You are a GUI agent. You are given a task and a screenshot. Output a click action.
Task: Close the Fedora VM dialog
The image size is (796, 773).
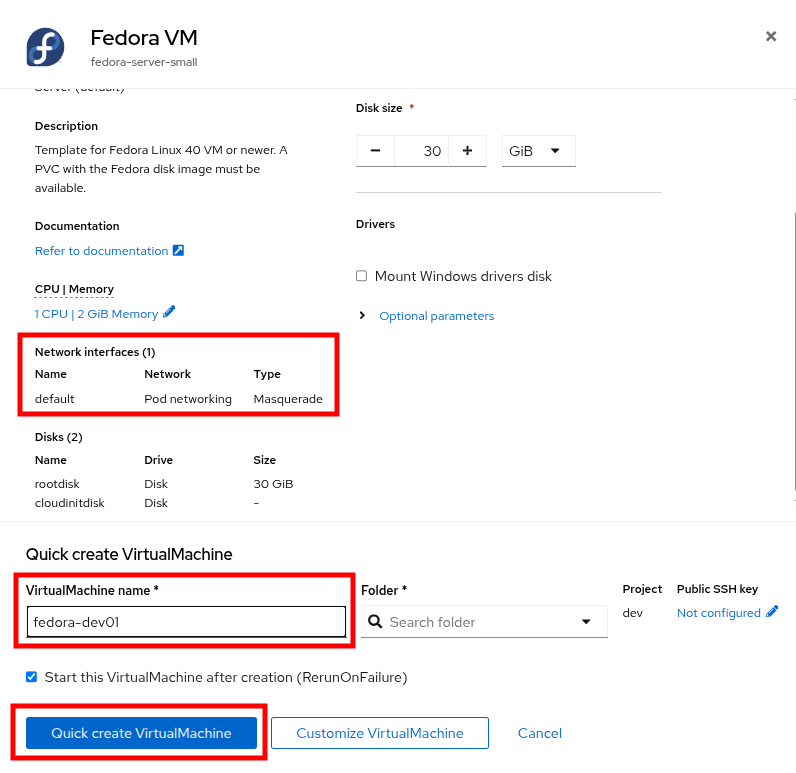coord(771,37)
